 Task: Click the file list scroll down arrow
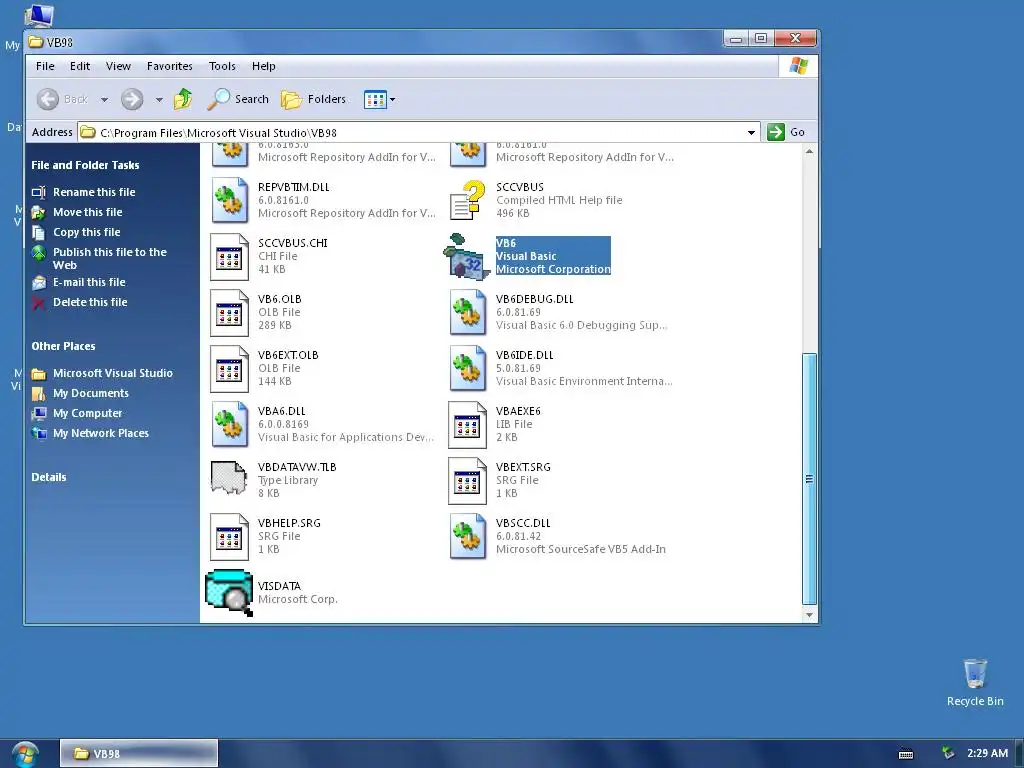[x=809, y=615]
